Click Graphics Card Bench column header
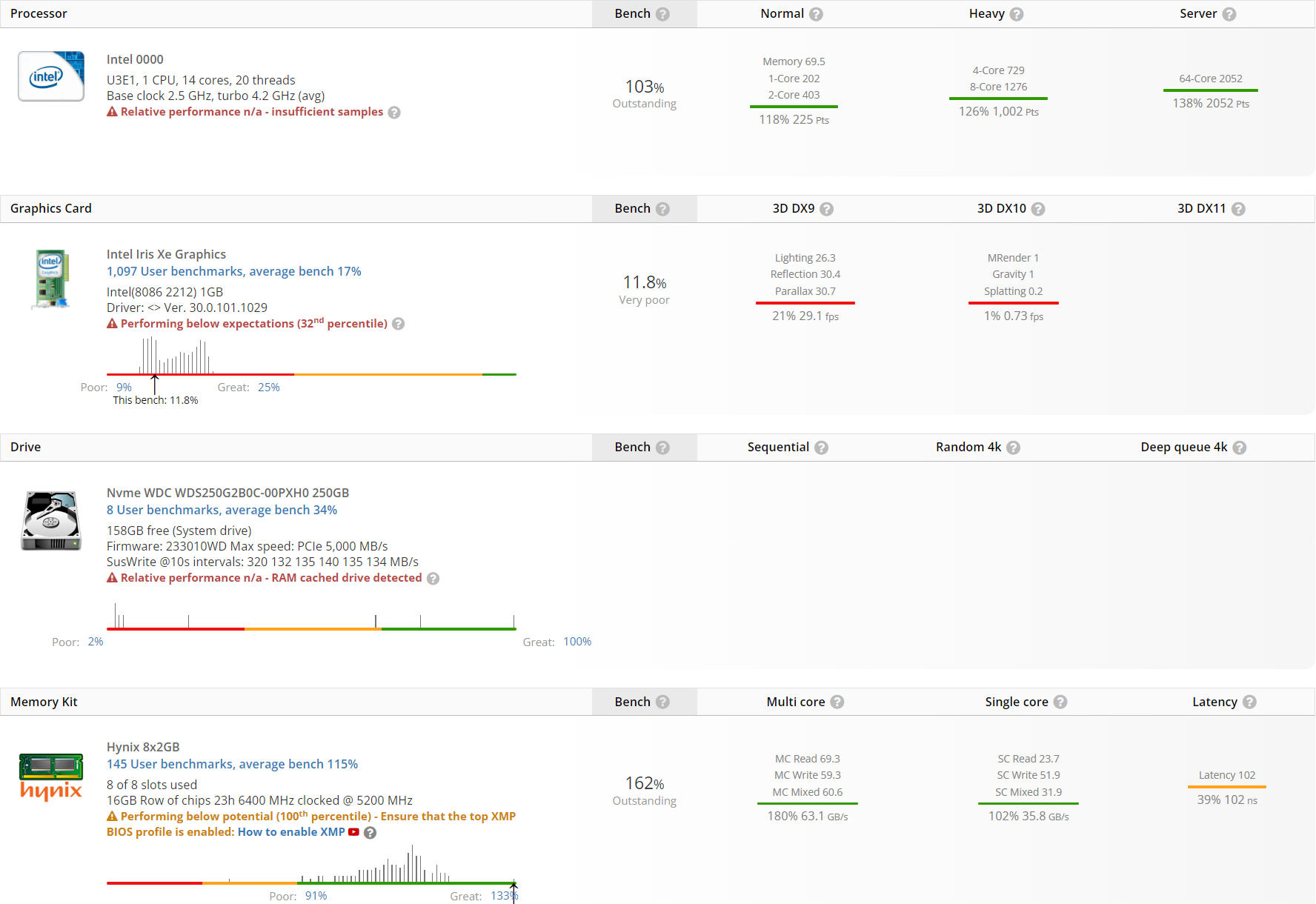 (x=644, y=209)
